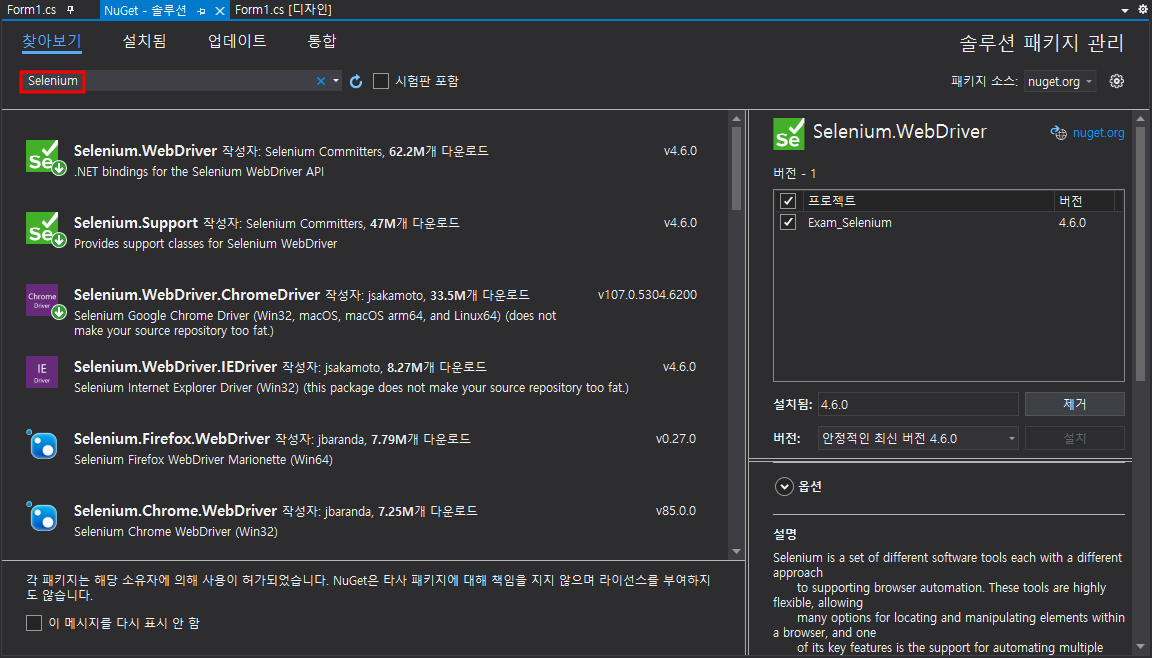Select Selenium.Firefox.WebDriver package row
The image size is (1152, 658).
(x=365, y=448)
